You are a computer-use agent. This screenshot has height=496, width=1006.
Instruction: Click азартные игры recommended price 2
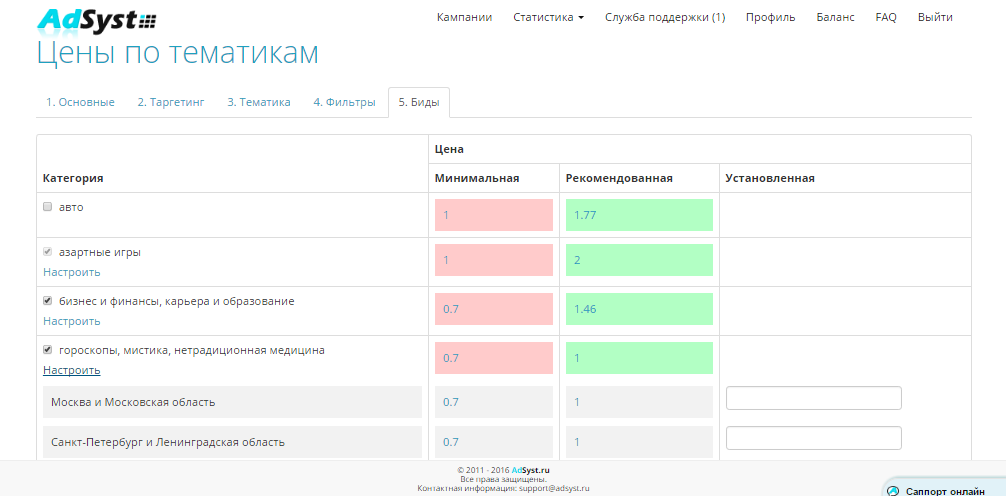click(x=639, y=260)
